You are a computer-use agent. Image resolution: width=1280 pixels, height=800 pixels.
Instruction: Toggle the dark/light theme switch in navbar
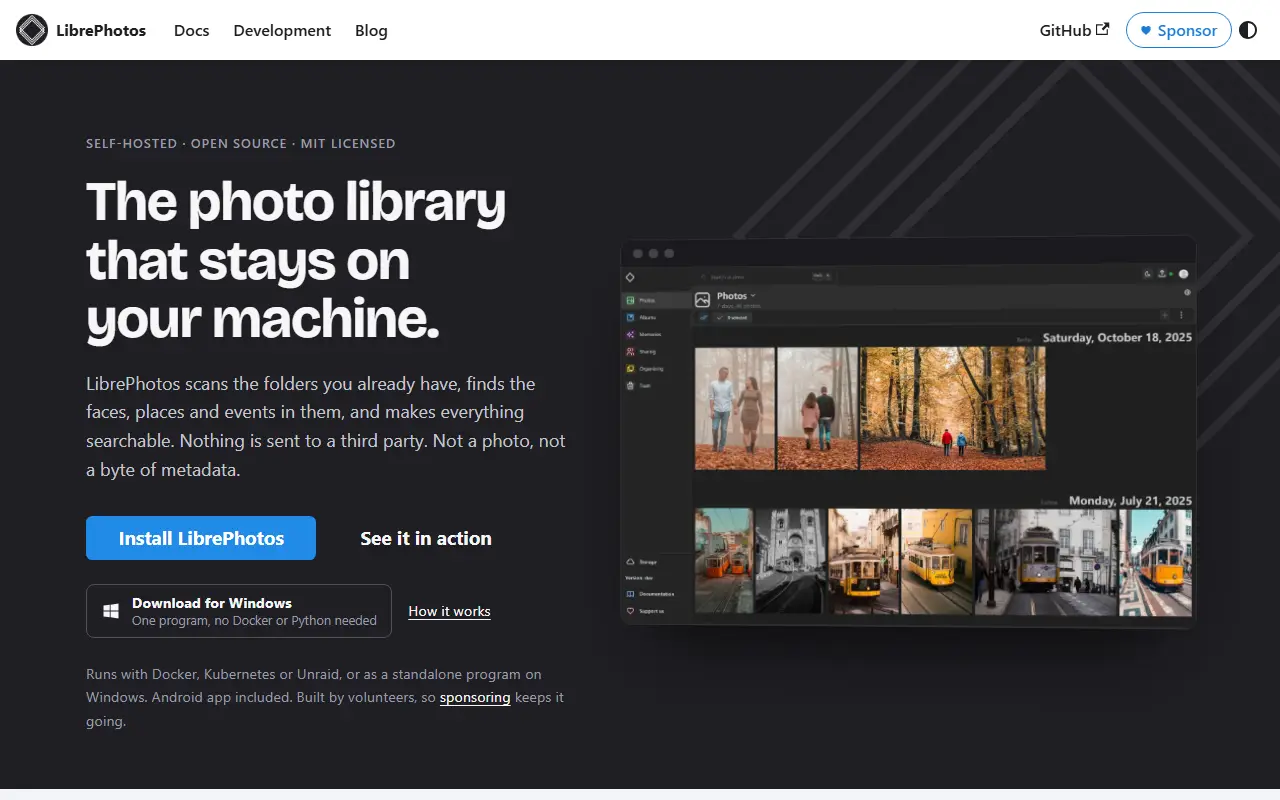[x=1248, y=30]
